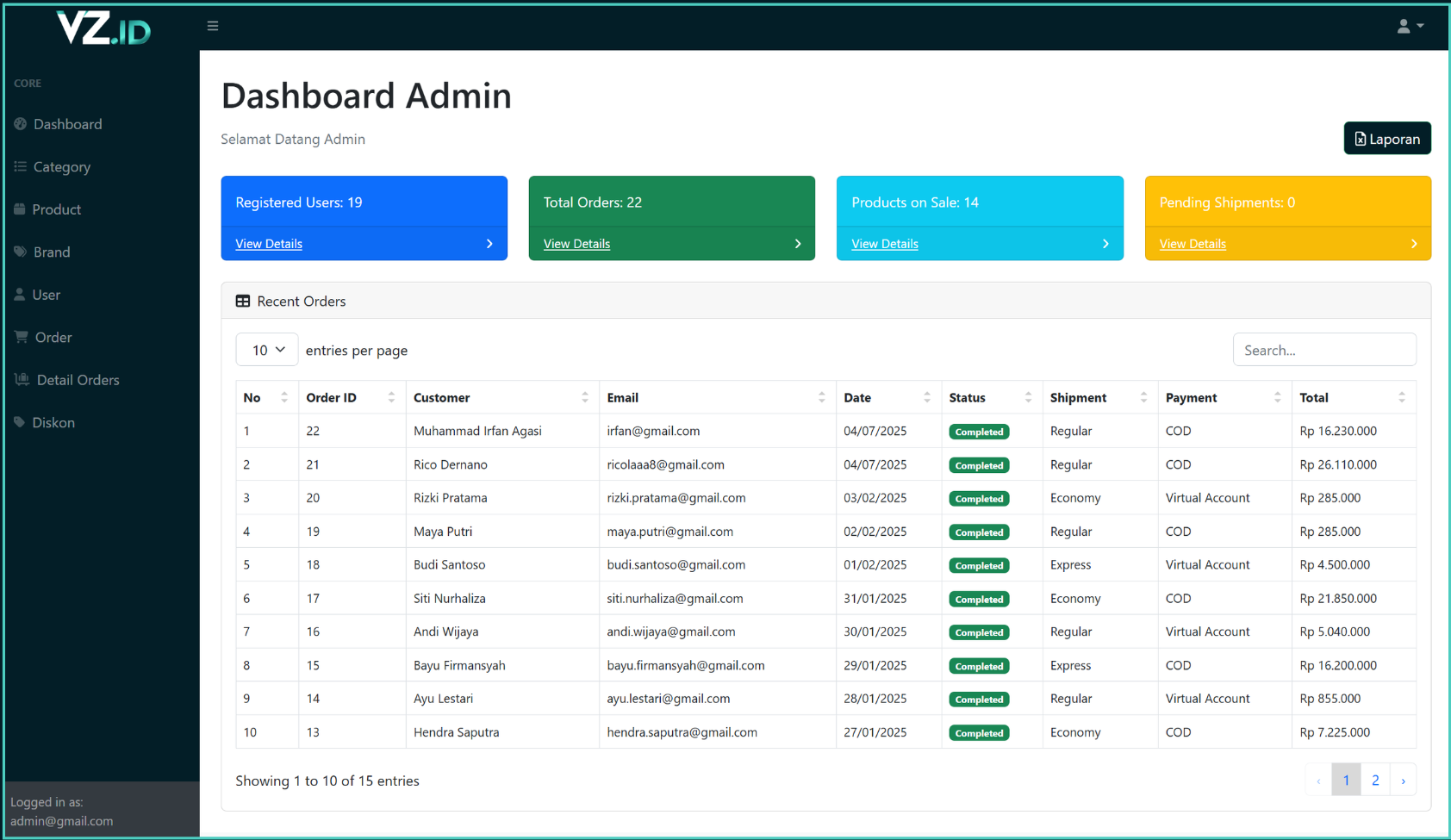Open the user account icon dropdown
Viewport: 1451px width, 840px height.
click(x=1410, y=26)
